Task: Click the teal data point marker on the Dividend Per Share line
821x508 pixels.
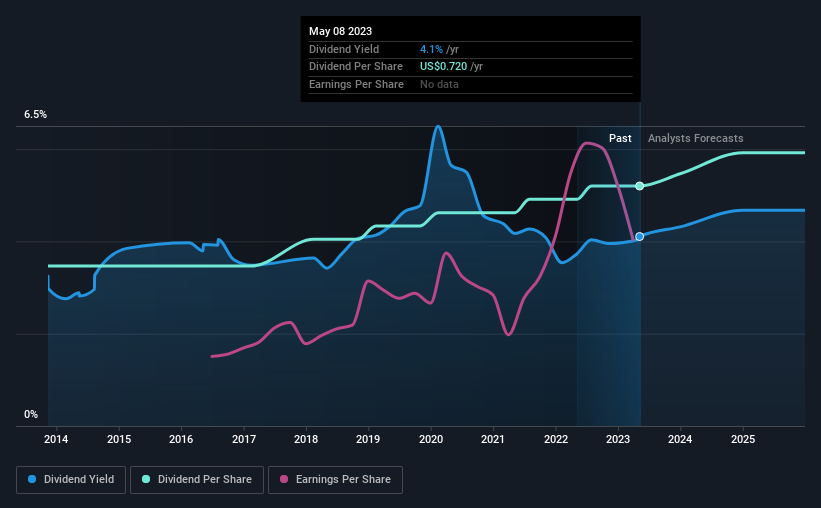Action: click(x=639, y=186)
